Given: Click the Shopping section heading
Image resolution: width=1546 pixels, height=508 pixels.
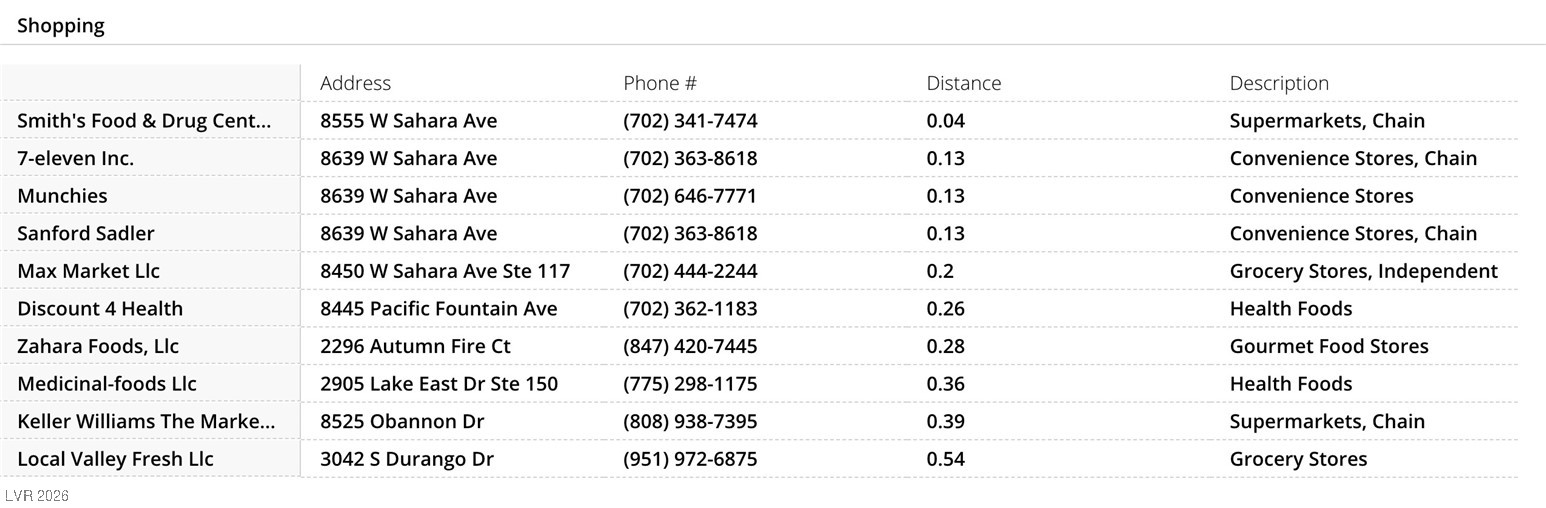Looking at the screenshot, I should (x=61, y=26).
